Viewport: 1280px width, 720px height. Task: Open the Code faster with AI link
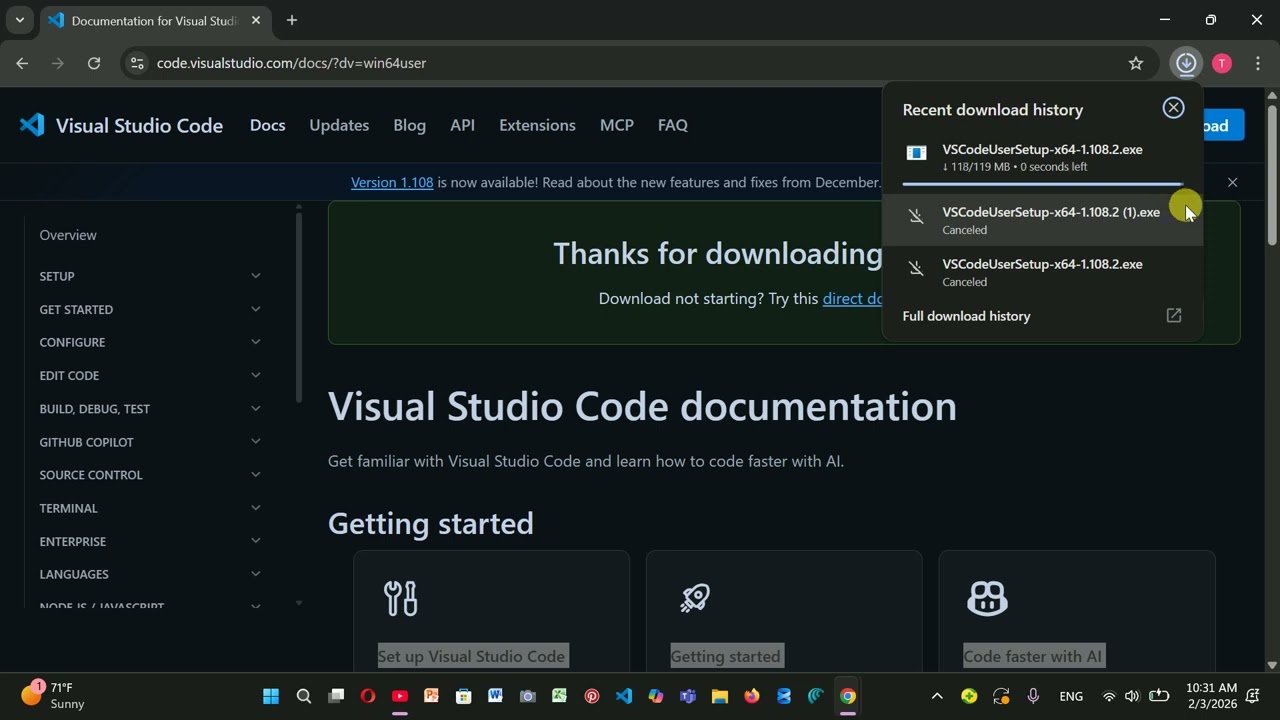(1032, 656)
